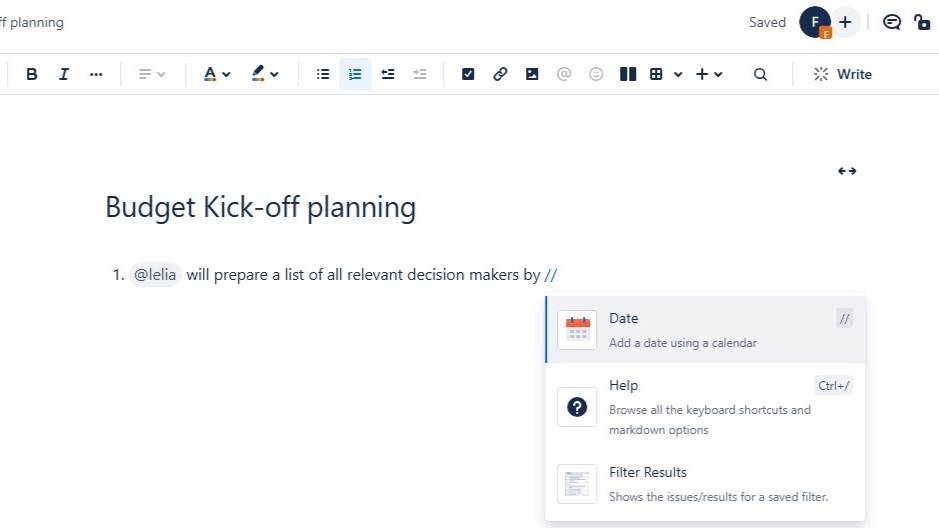Screen dimensions: 939x528
Task: Toggle bold formatting
Action: pos(32,74)
